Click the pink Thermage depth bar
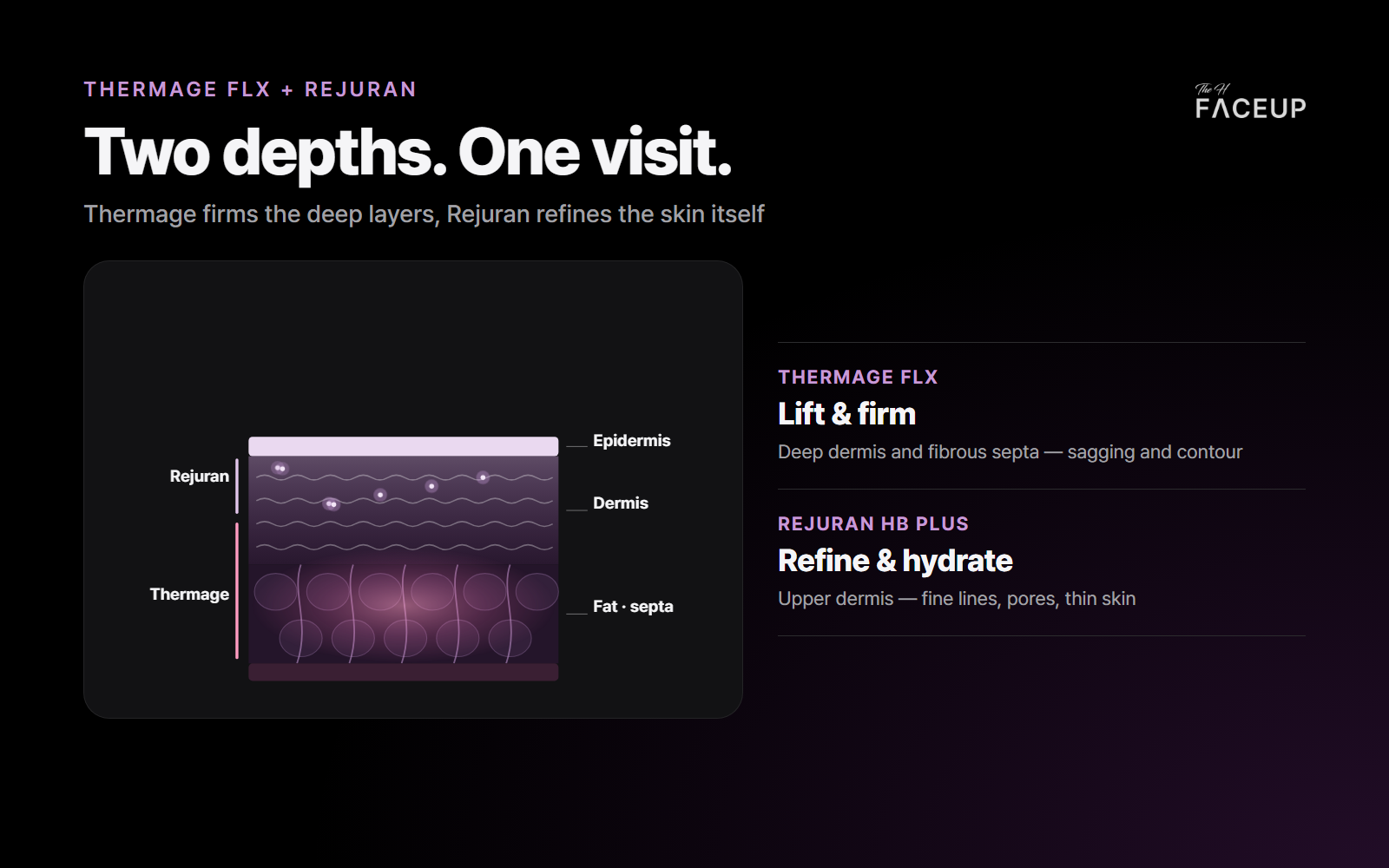 [237, 590]
